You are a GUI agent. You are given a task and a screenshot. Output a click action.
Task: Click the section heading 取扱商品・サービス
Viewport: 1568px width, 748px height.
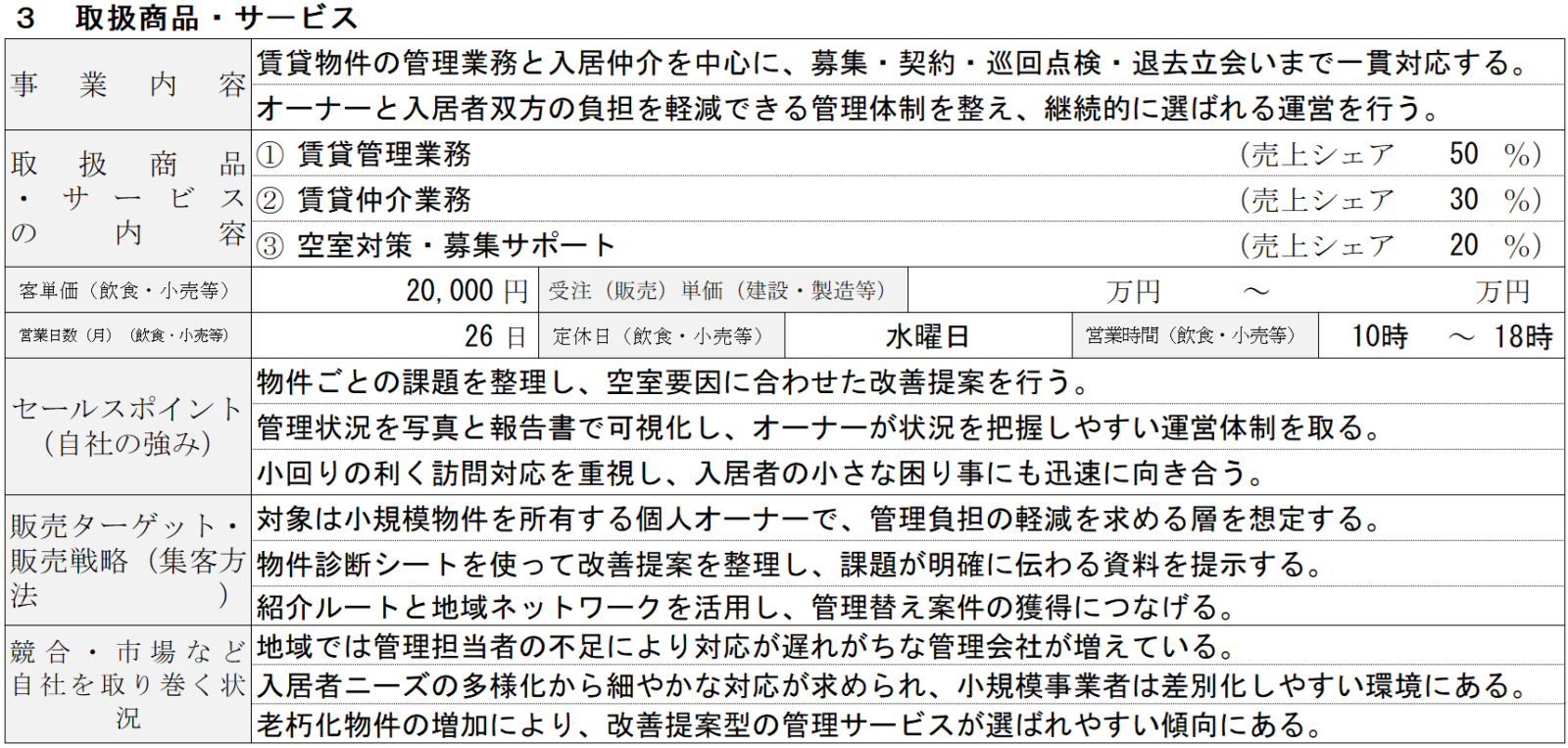[x=216, y=18]
